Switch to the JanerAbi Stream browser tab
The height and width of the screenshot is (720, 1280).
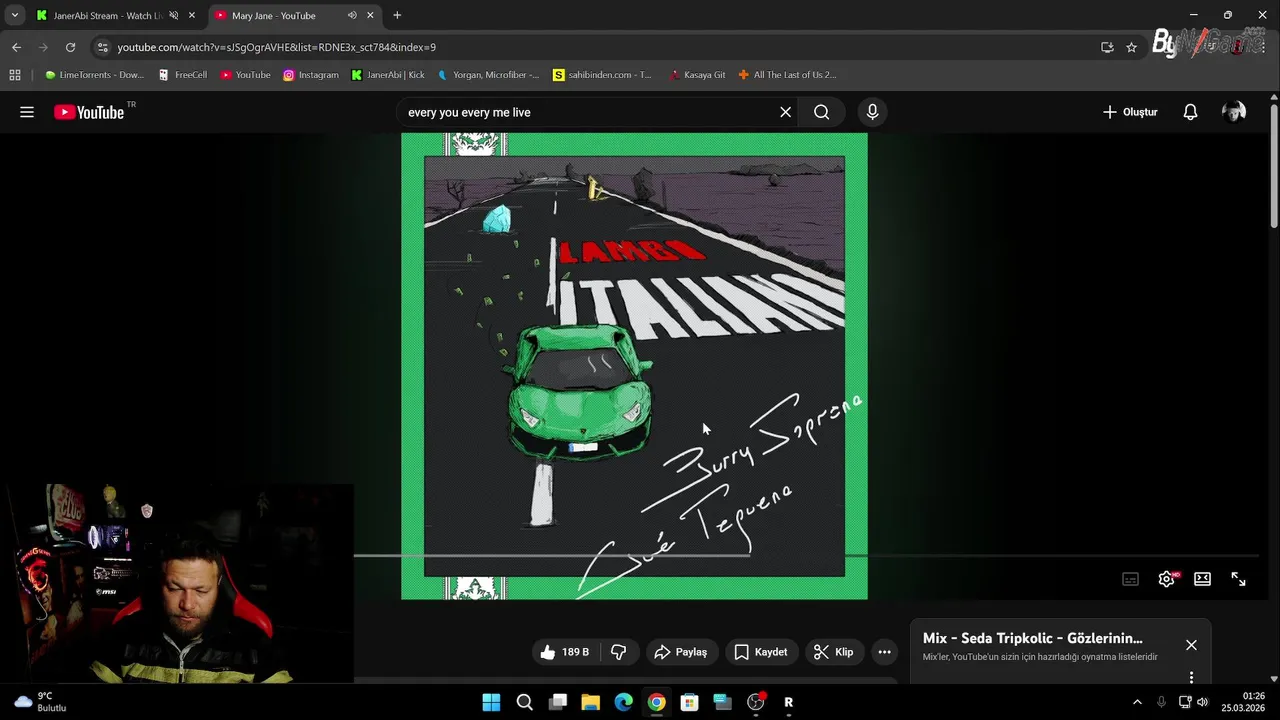click(x=105, y=15)
